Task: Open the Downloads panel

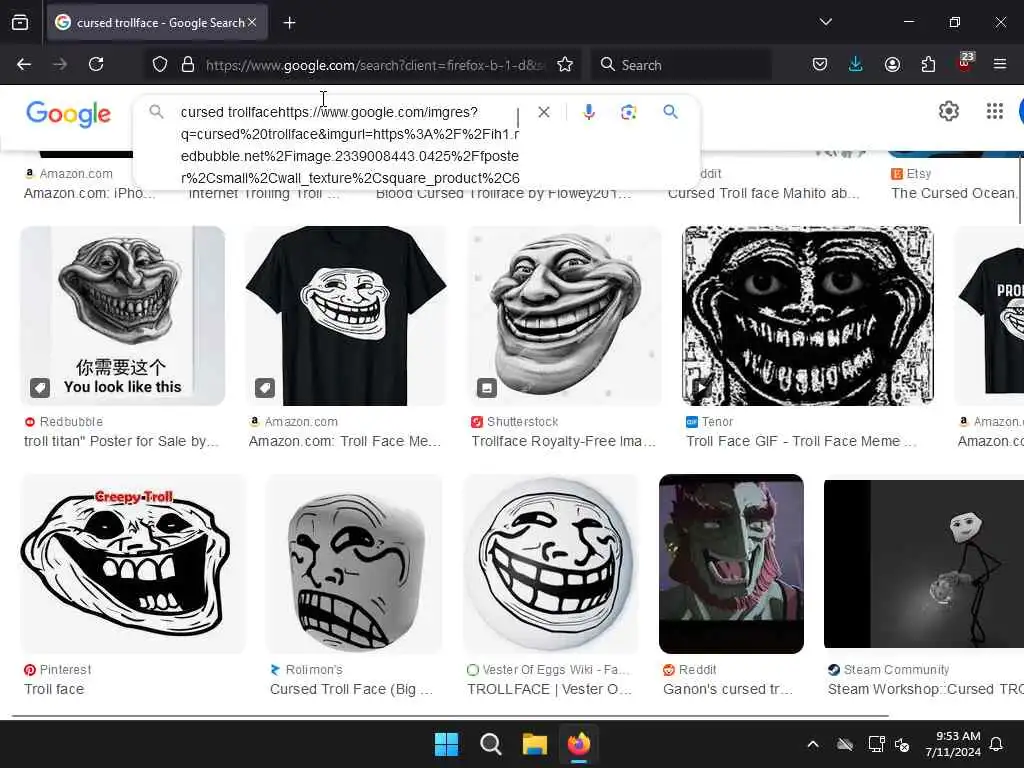Action: pyautogui.click(x=856, y=64)
